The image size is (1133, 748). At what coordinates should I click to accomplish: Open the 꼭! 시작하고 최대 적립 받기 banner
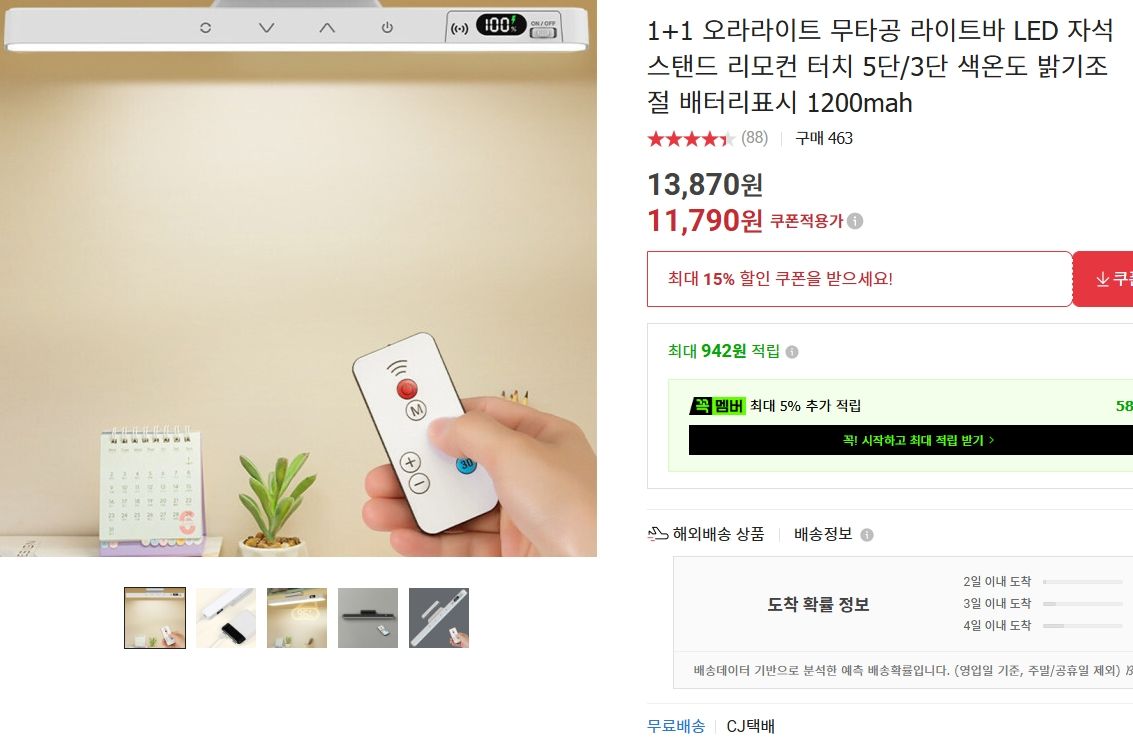pos(910,440)
